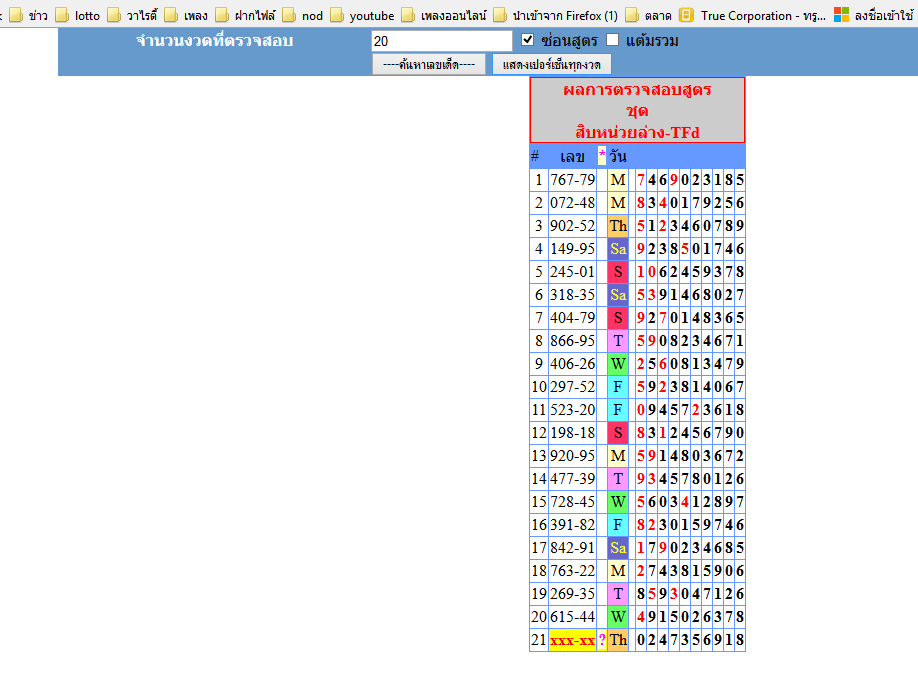Enable the แต้มรวม checkbox
This screenshot has width=918, height=680.
tap(612, 40)
